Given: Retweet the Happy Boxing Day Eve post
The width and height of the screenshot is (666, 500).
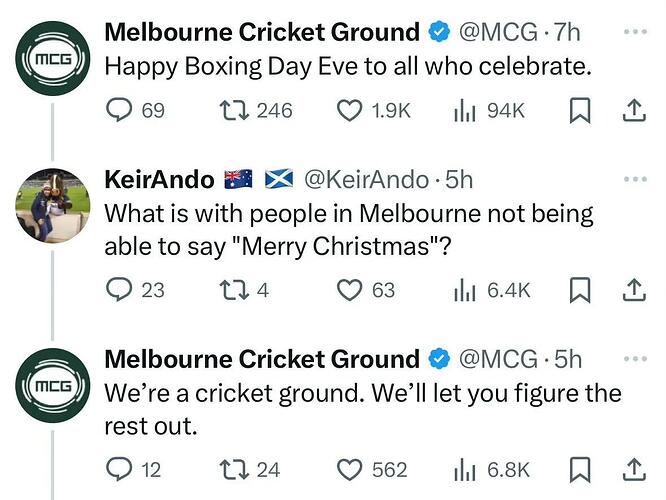Looking at the screenshot, I should pos(255,110).
